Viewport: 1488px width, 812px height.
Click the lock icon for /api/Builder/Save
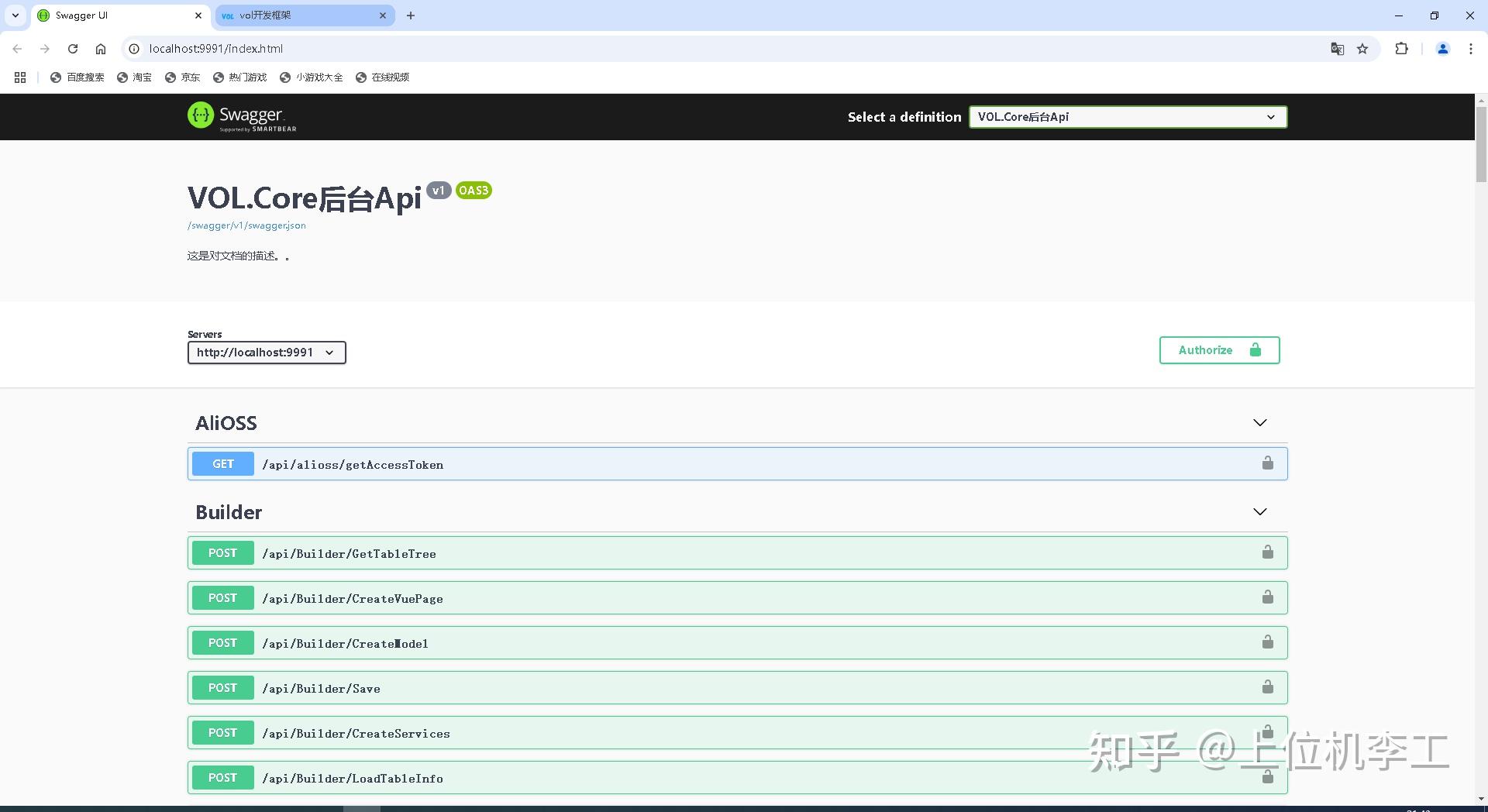tap(1267, 686)
